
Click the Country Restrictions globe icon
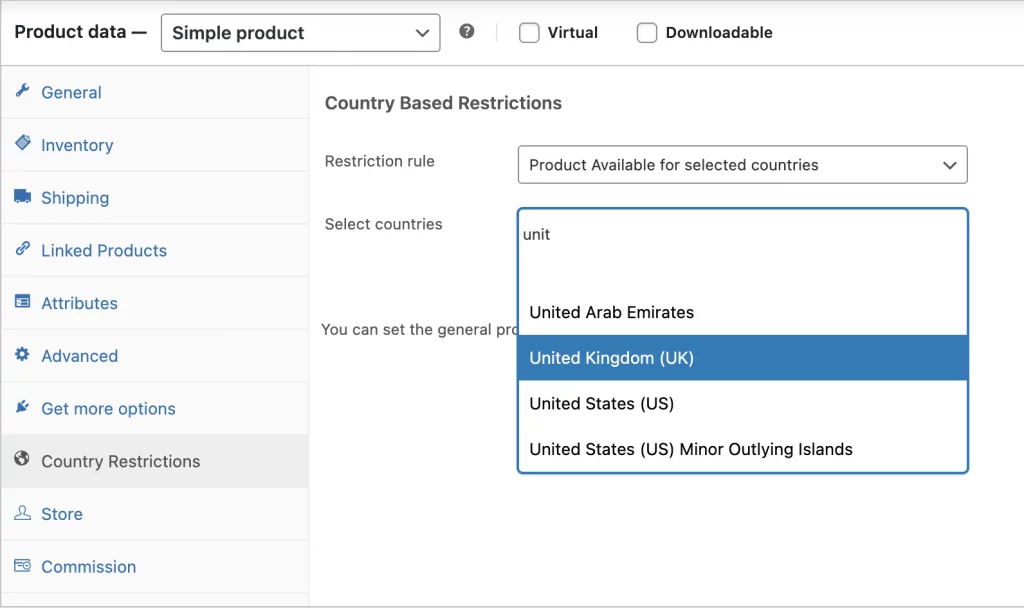coord(22,460)
